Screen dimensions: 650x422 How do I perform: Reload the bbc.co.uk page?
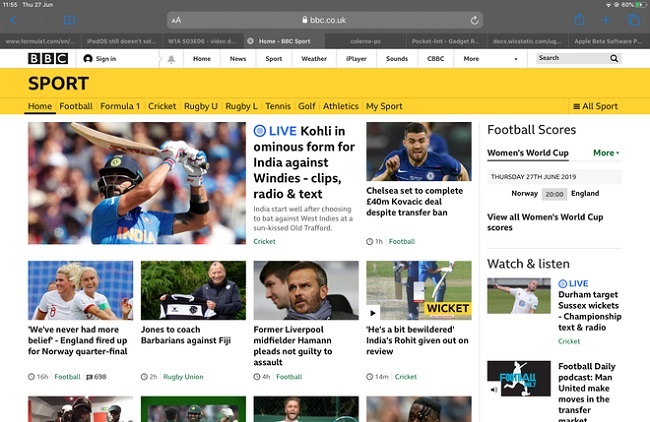click(474, 20)
